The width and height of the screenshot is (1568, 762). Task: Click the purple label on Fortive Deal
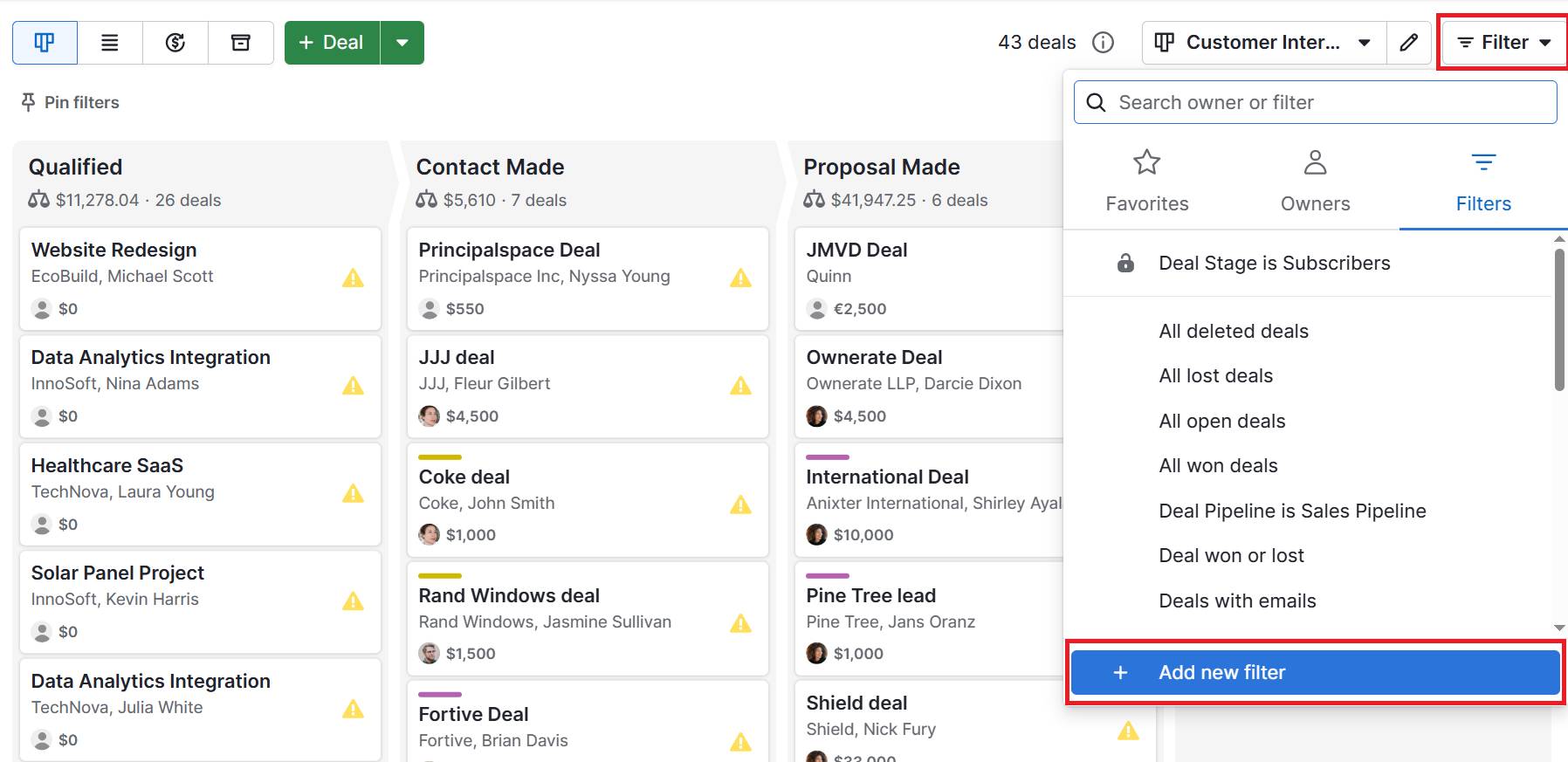click(x=440, y=695)
